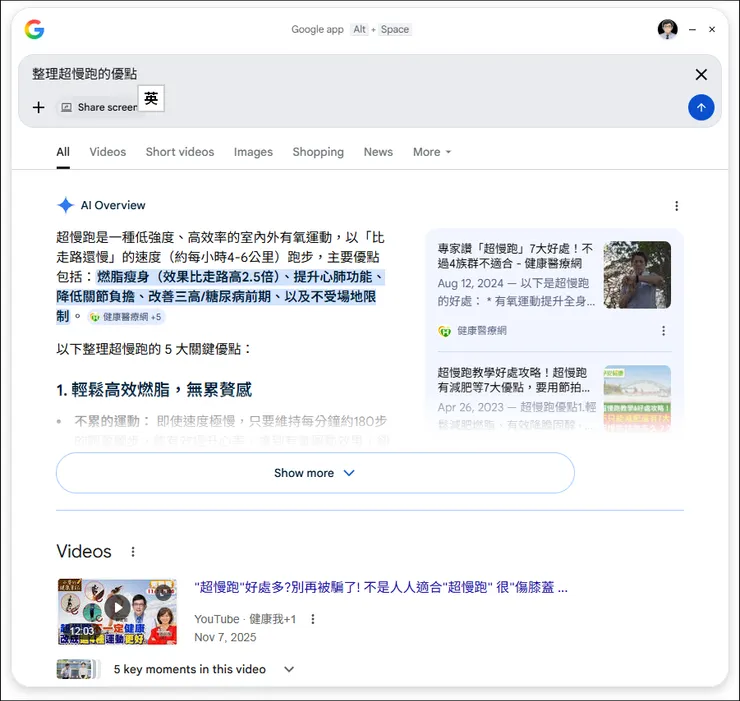Click the text 以下整理超慢跑的 5 大關鍵優點

click(x=154, y=349)
